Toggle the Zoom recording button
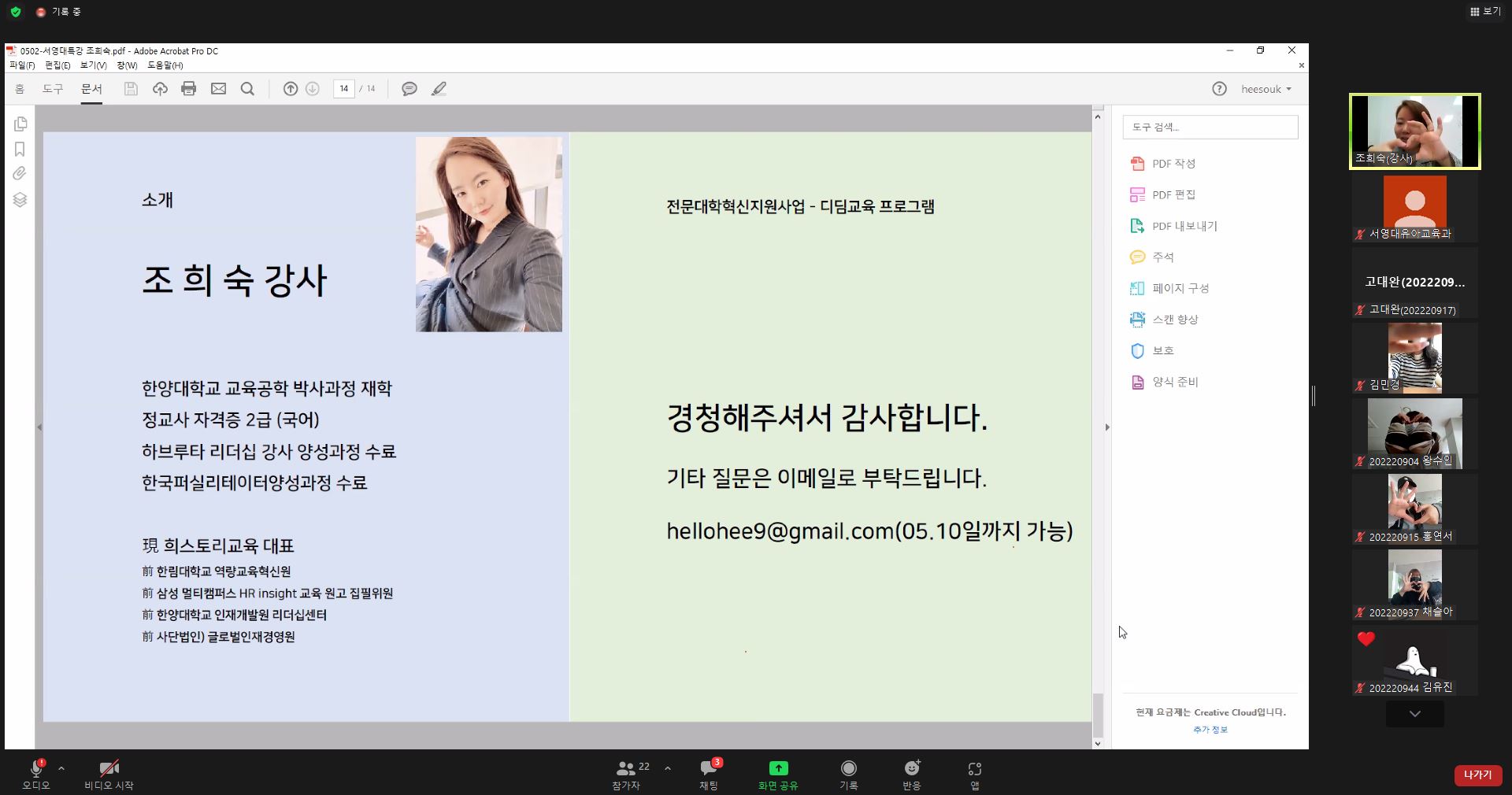The image size is (1512, 795). [848, 772]
